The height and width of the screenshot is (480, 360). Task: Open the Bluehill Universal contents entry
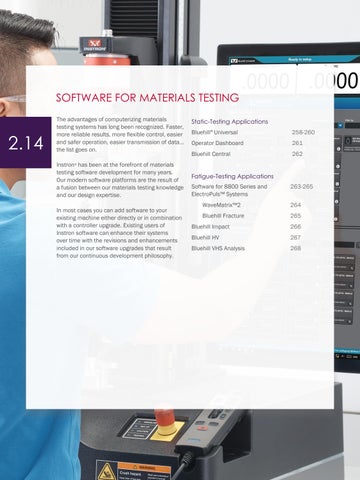(x=215, y=132)
